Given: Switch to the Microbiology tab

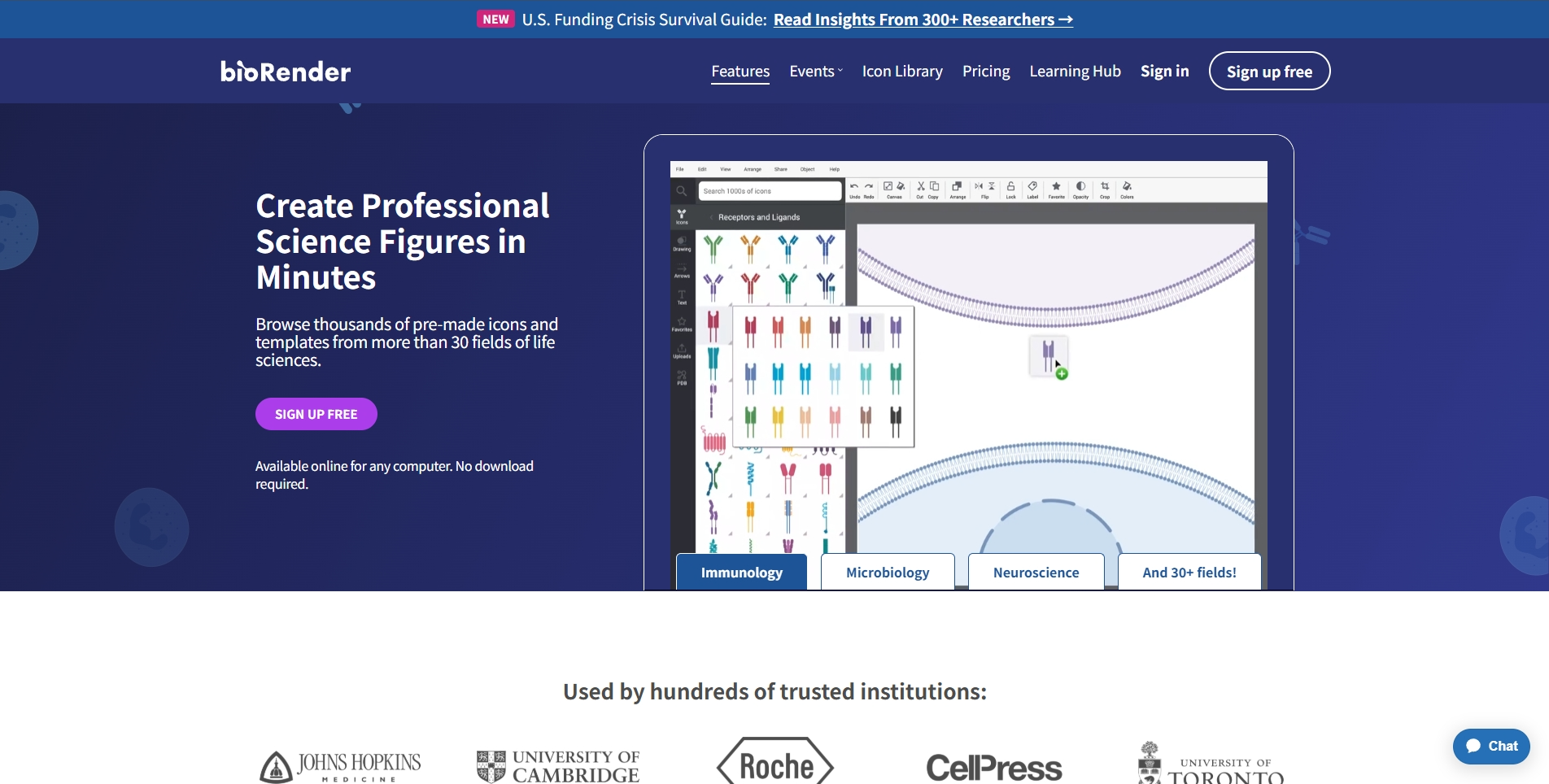Looking at the screenshot, I should (887, 573).
